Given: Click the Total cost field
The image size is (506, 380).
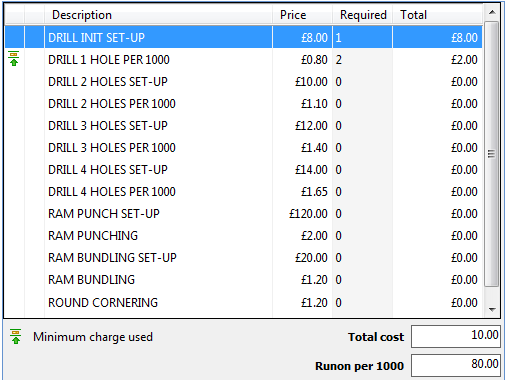Looking at the screenshot, I should click(456, 336).
